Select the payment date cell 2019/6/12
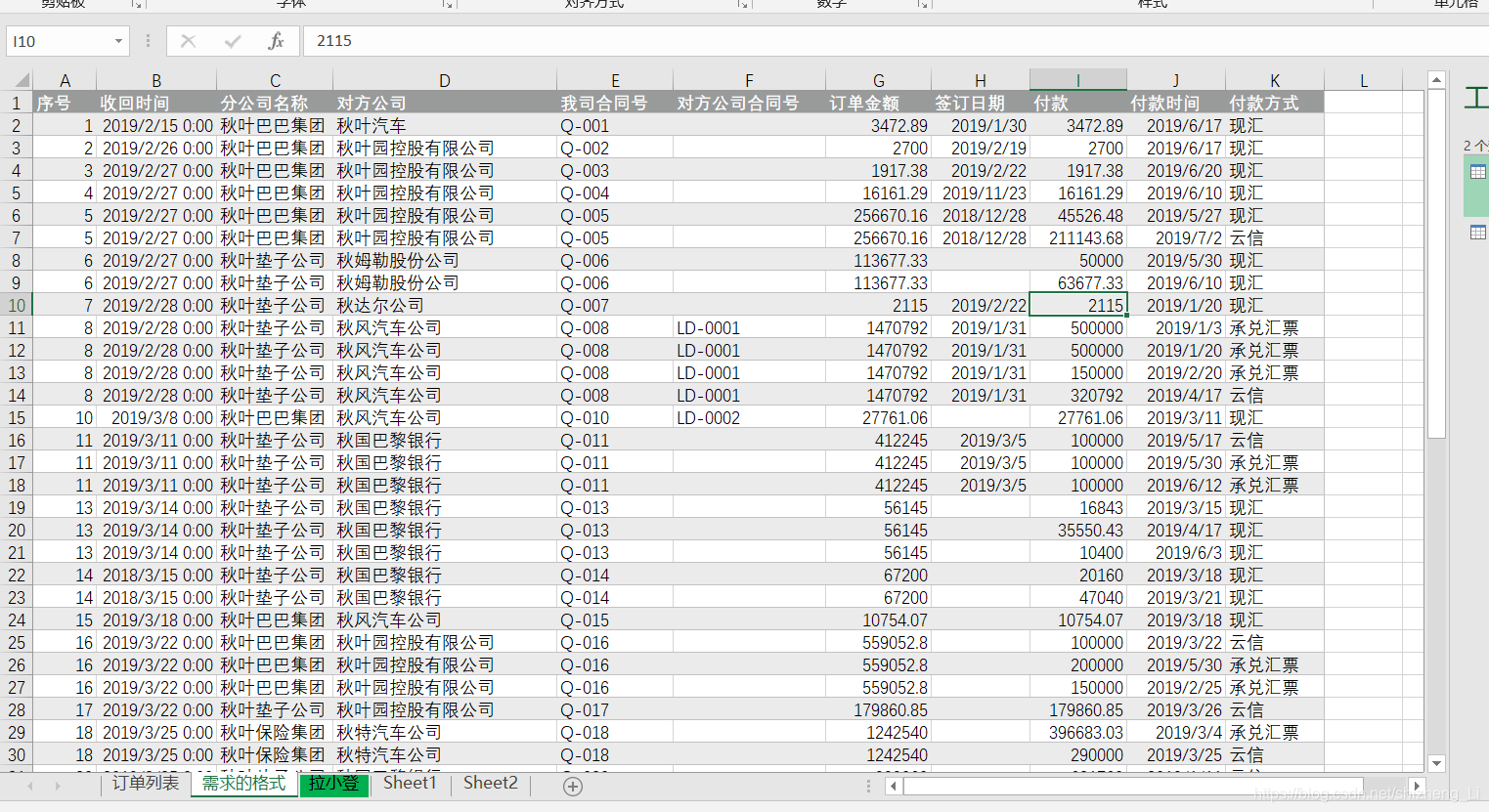 (x=1176, y=485)
